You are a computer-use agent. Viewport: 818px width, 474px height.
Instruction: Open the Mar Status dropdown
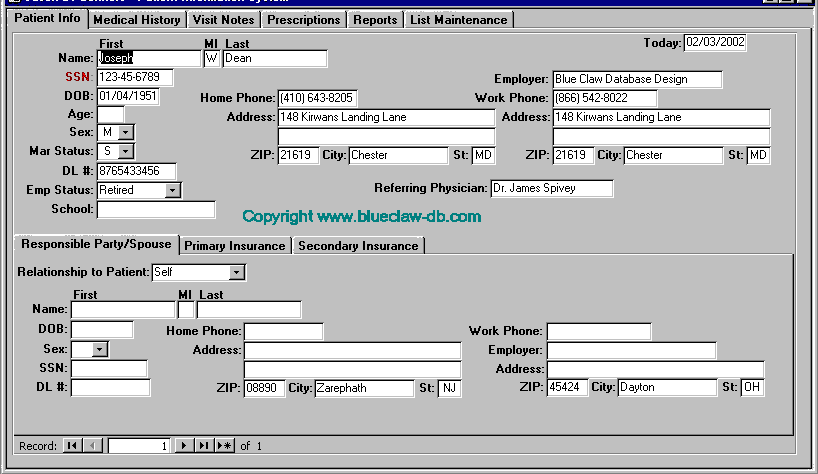[x=125, y=152]
